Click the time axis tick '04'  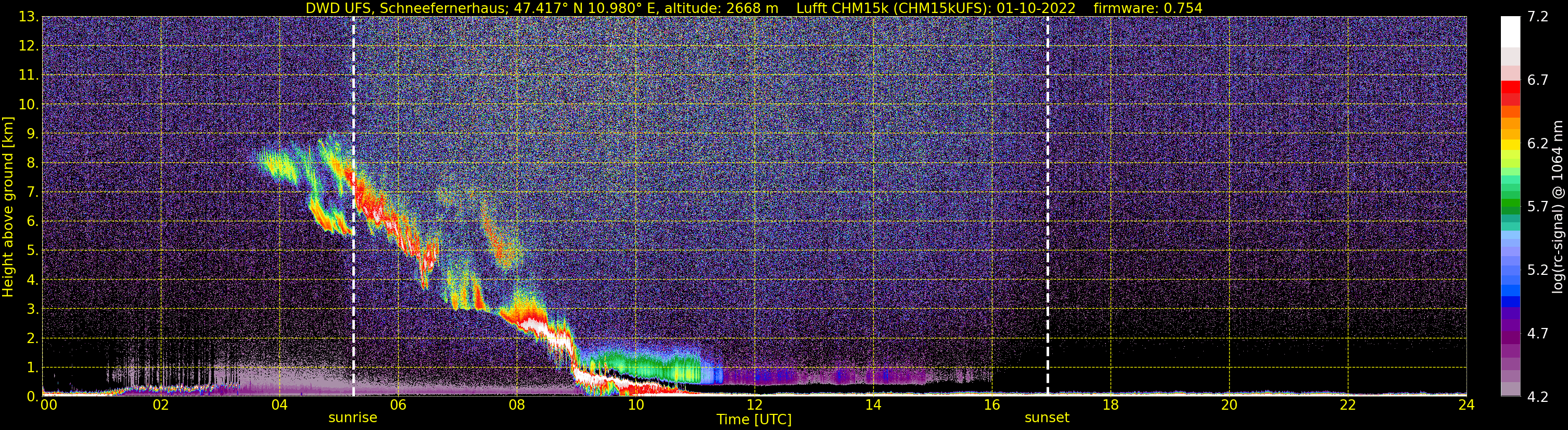(x=279, y=406)
